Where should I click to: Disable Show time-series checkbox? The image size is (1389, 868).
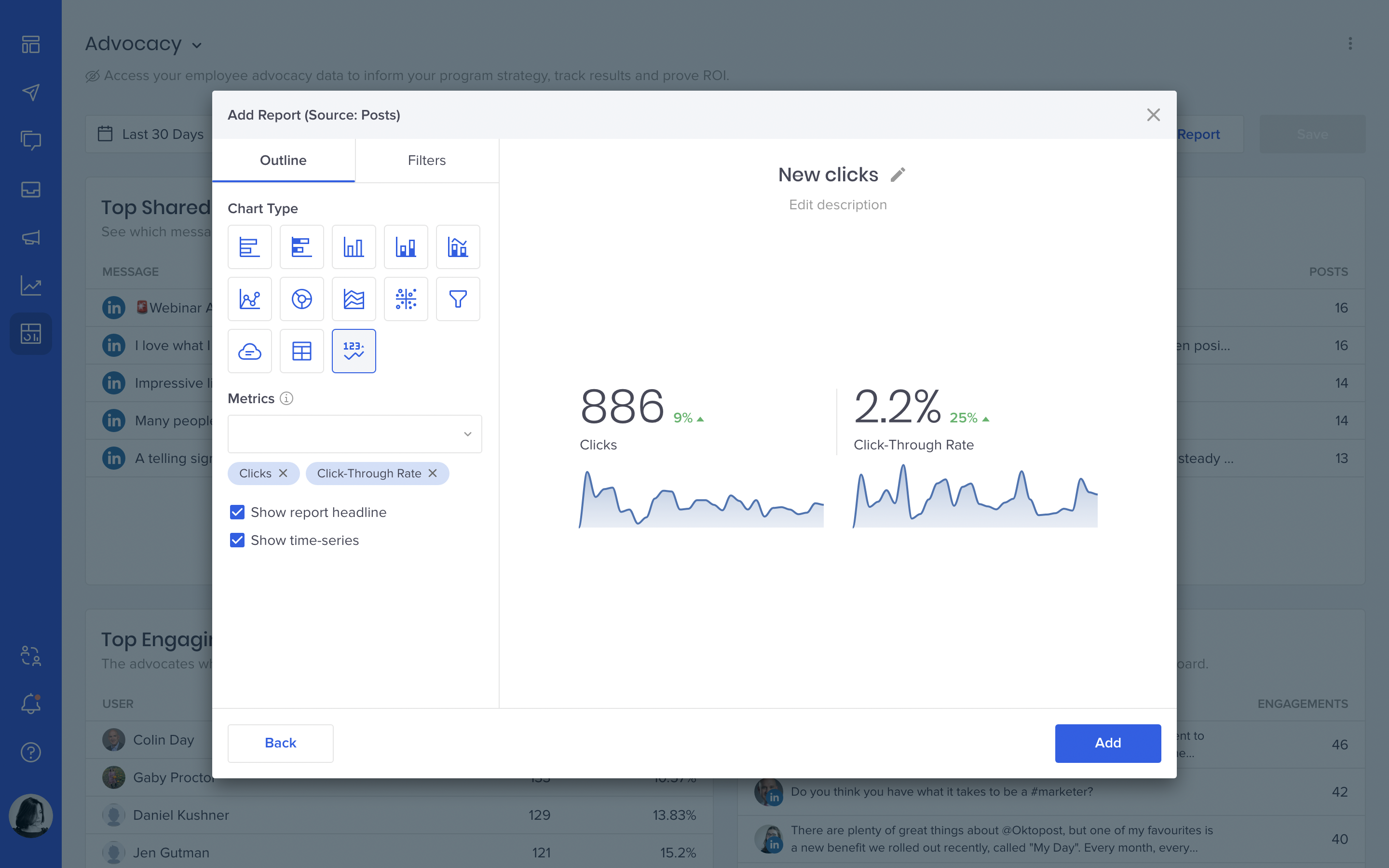coord(237,540)
